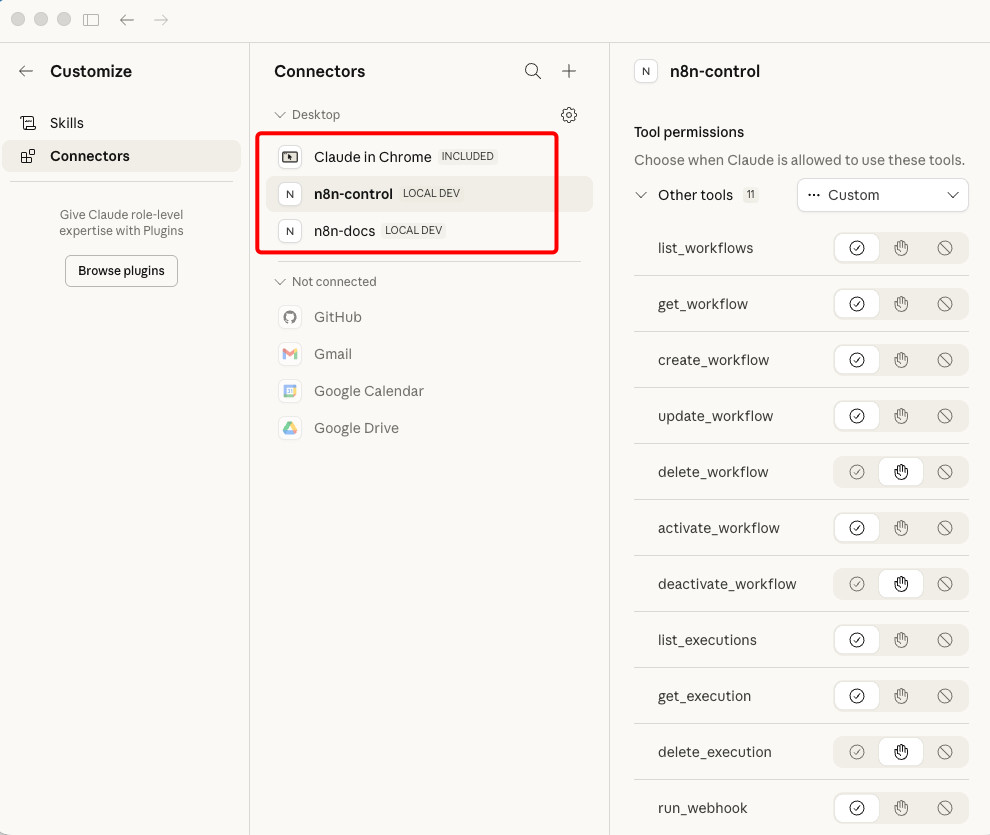Select the Claude in Chrome connector icon
The image size is (990, 835).
click(x=290, y=157)
